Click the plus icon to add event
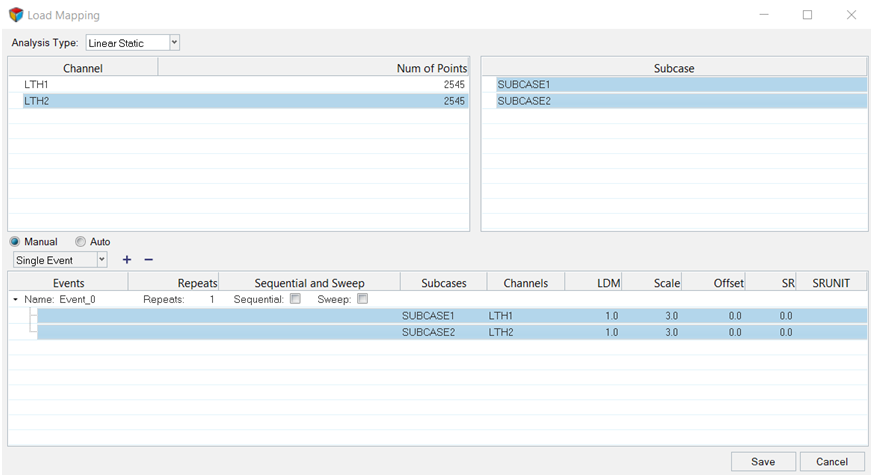871x476 pixels. tap(127, 260)
